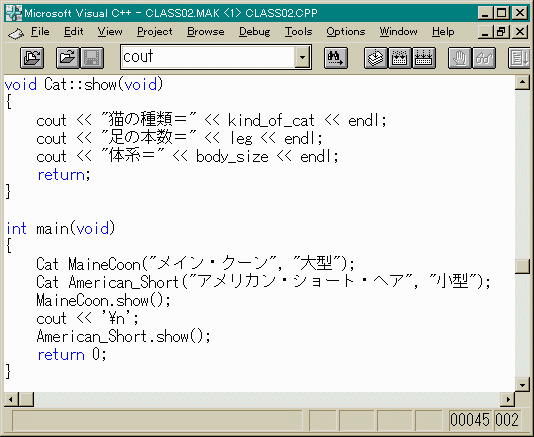Open the Options menu
The height and width of the screenshot is (437, 534).
coord(346,32)
